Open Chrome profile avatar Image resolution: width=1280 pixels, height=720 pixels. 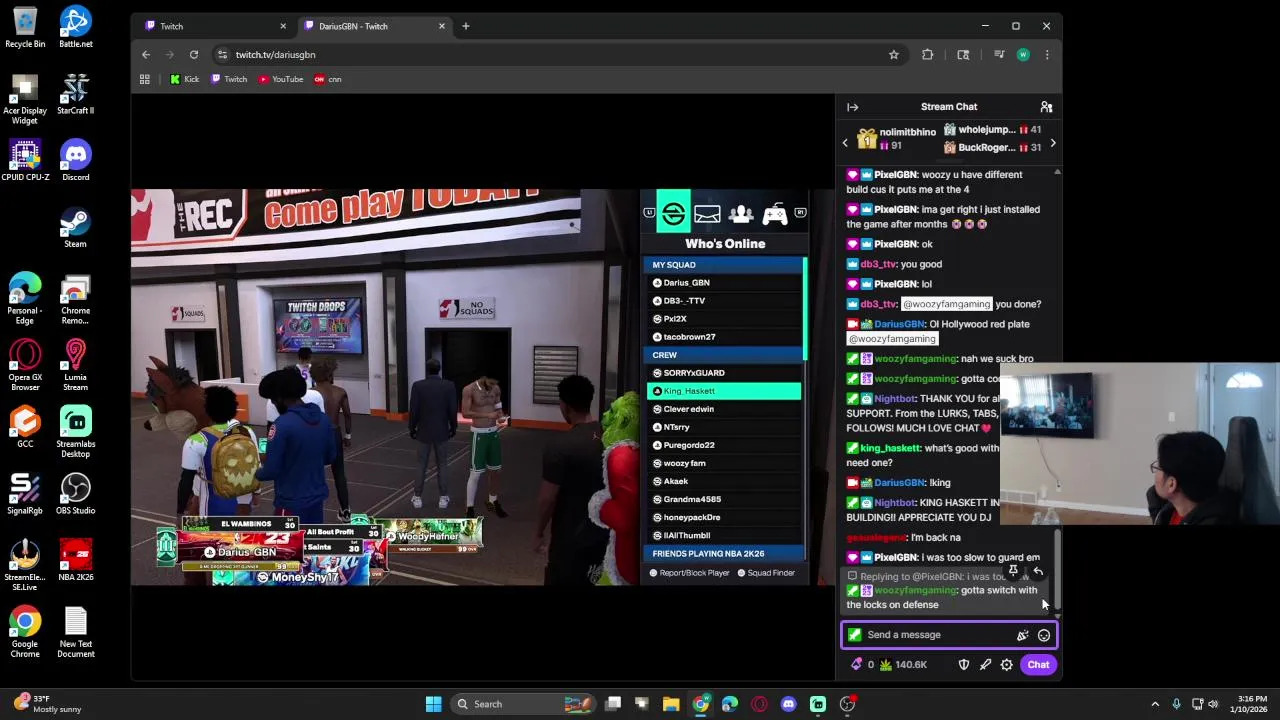[x=1023, y=55]
